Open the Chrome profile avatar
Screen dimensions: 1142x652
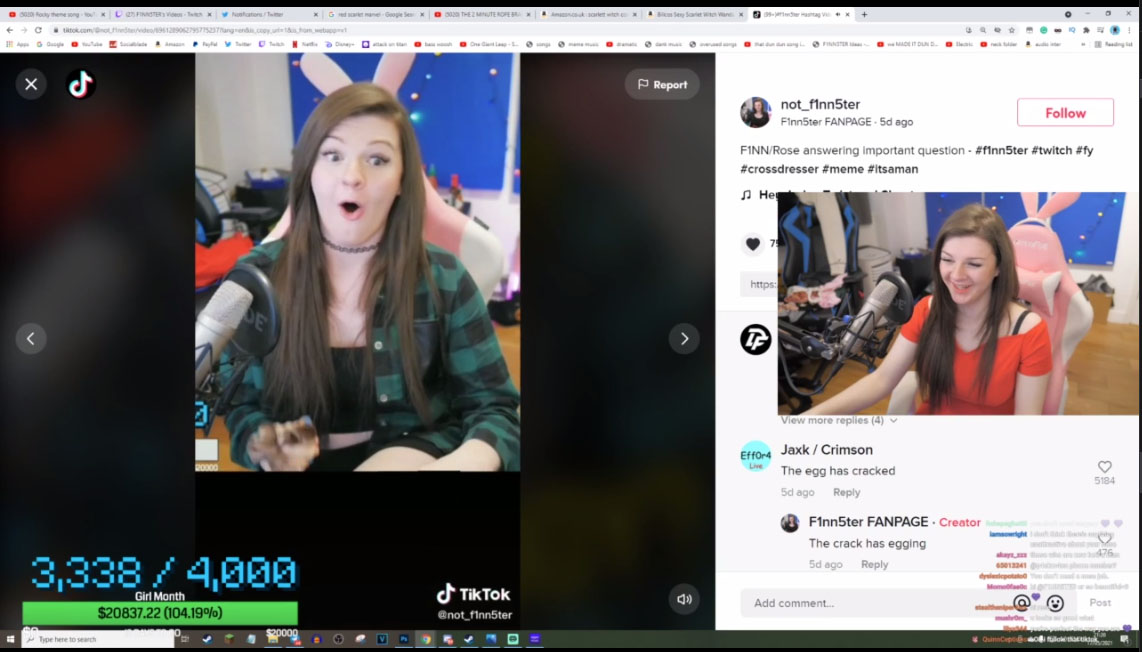1114,31
